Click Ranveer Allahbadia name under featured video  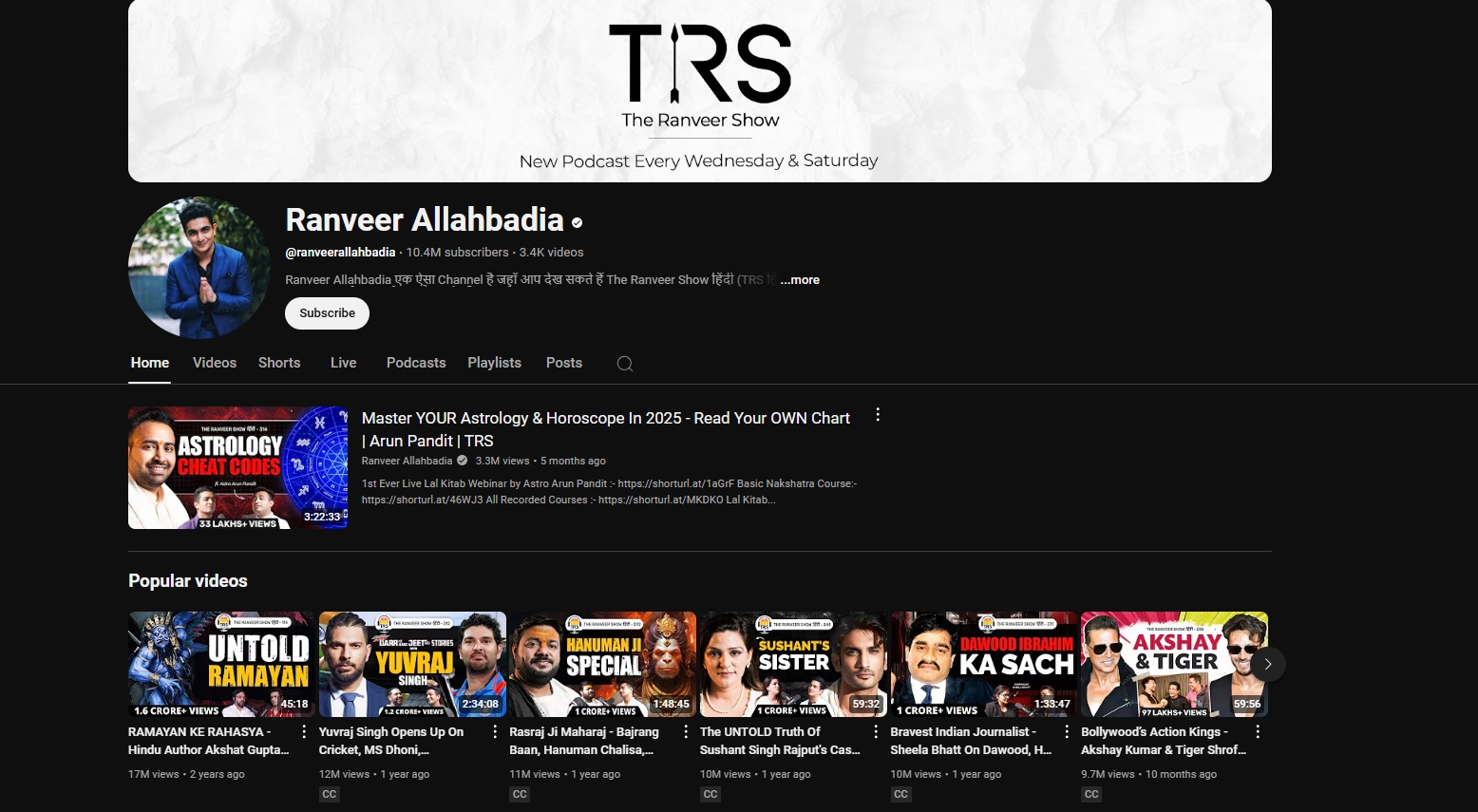(x=407, y=461)
